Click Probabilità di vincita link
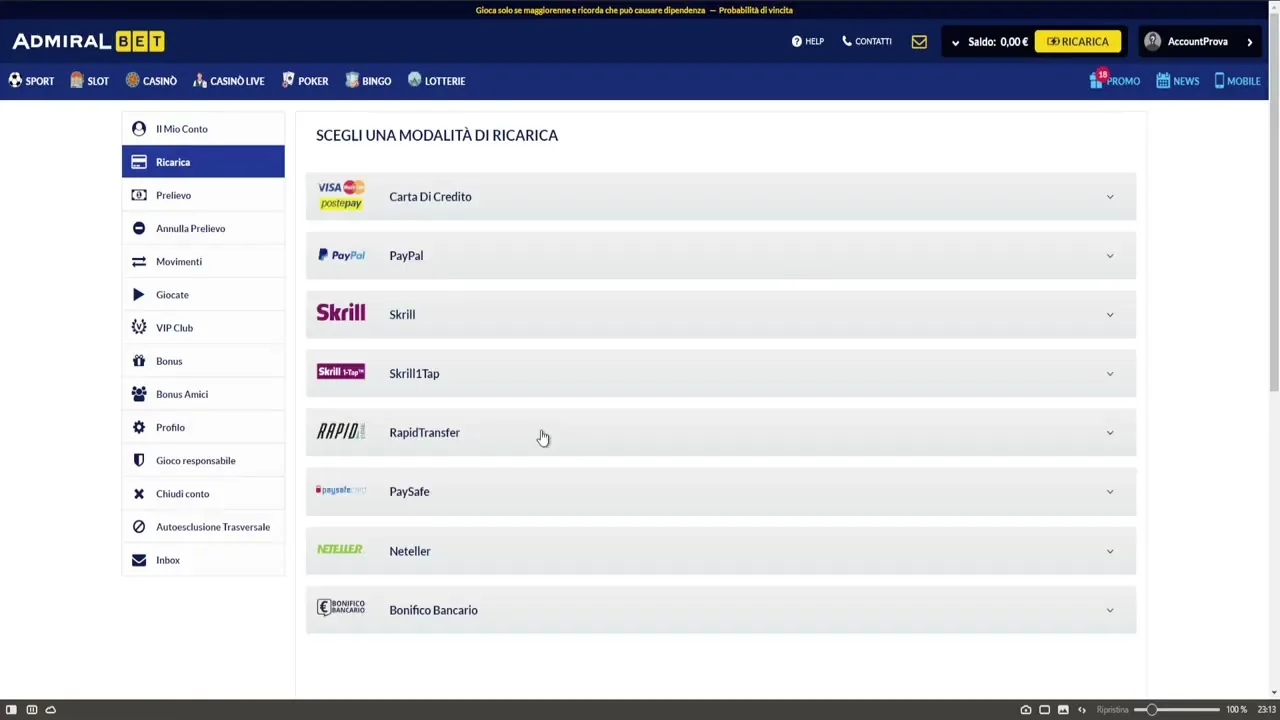 [755, 10]
